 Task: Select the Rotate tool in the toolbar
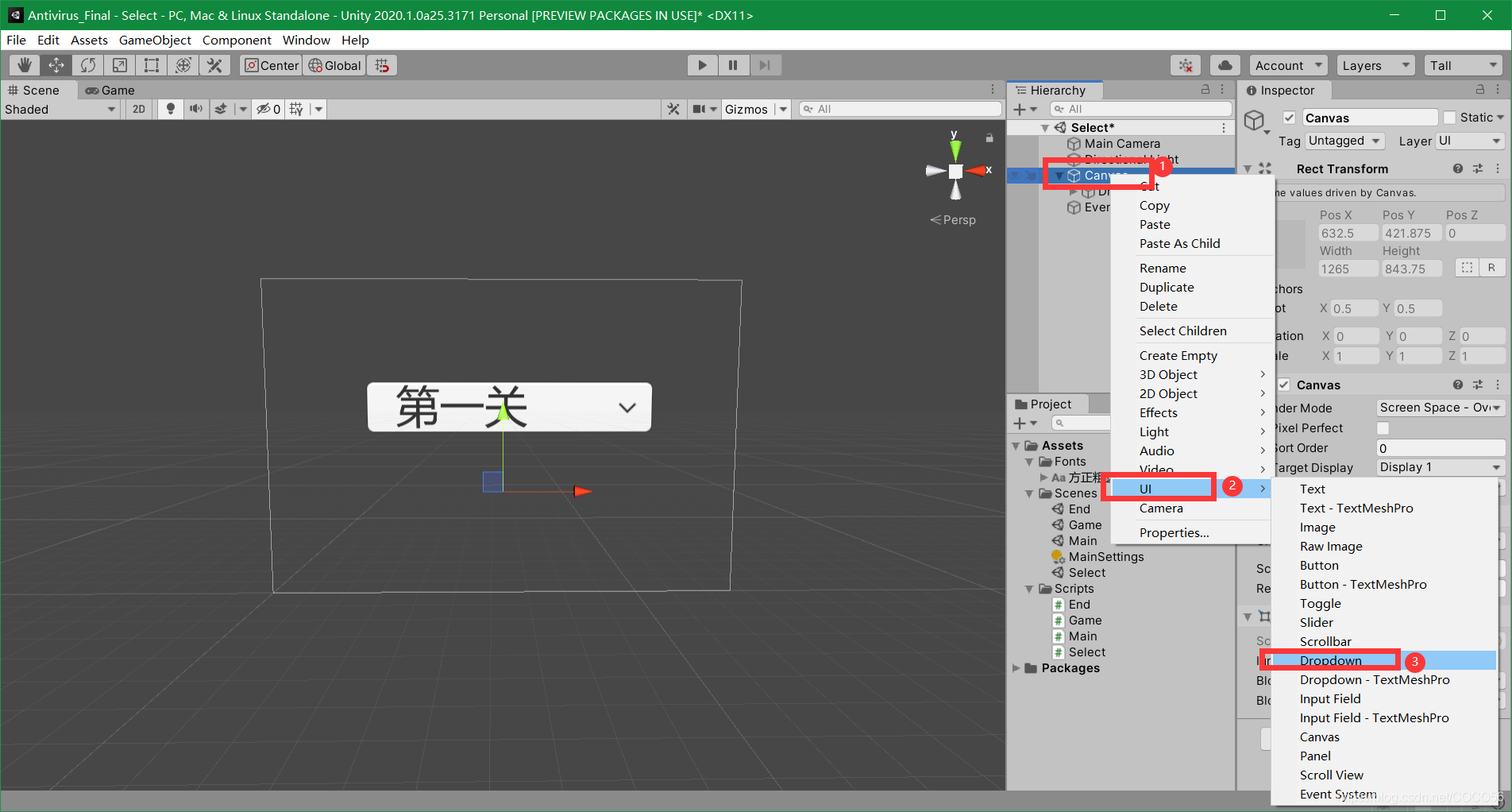[x=87, y=65]
